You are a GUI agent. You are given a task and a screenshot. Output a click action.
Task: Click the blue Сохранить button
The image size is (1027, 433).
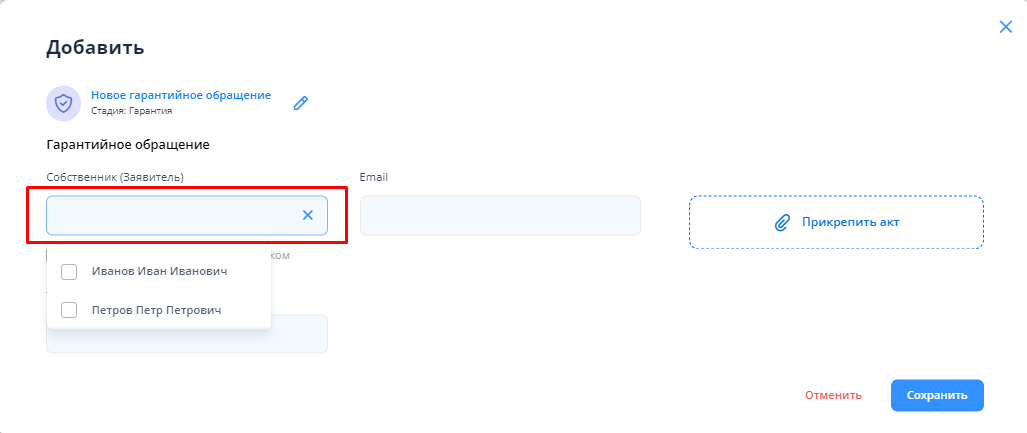[937, 395]
